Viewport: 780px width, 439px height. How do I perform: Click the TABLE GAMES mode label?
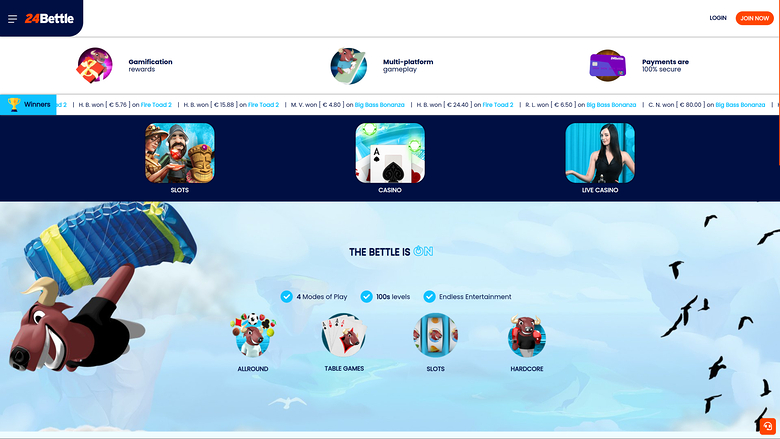click(344, 368)
